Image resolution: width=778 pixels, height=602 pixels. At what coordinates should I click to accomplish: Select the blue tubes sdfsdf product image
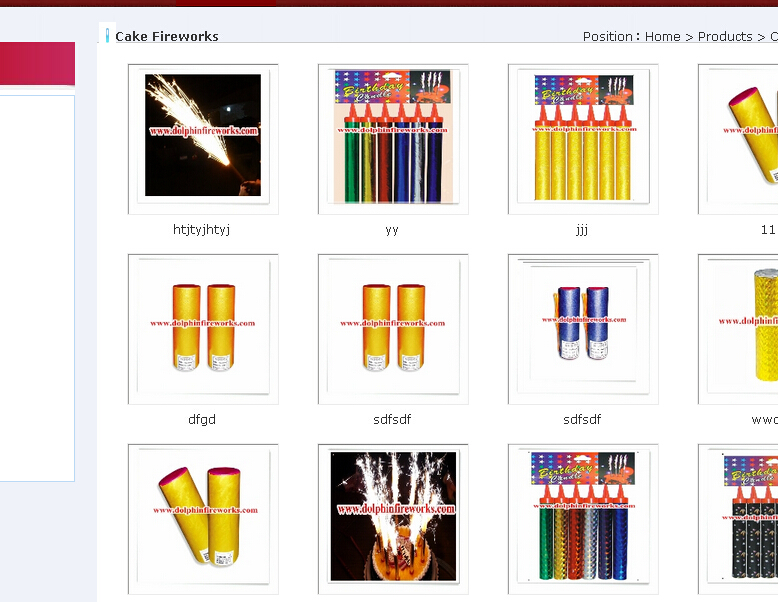(583, 329)
